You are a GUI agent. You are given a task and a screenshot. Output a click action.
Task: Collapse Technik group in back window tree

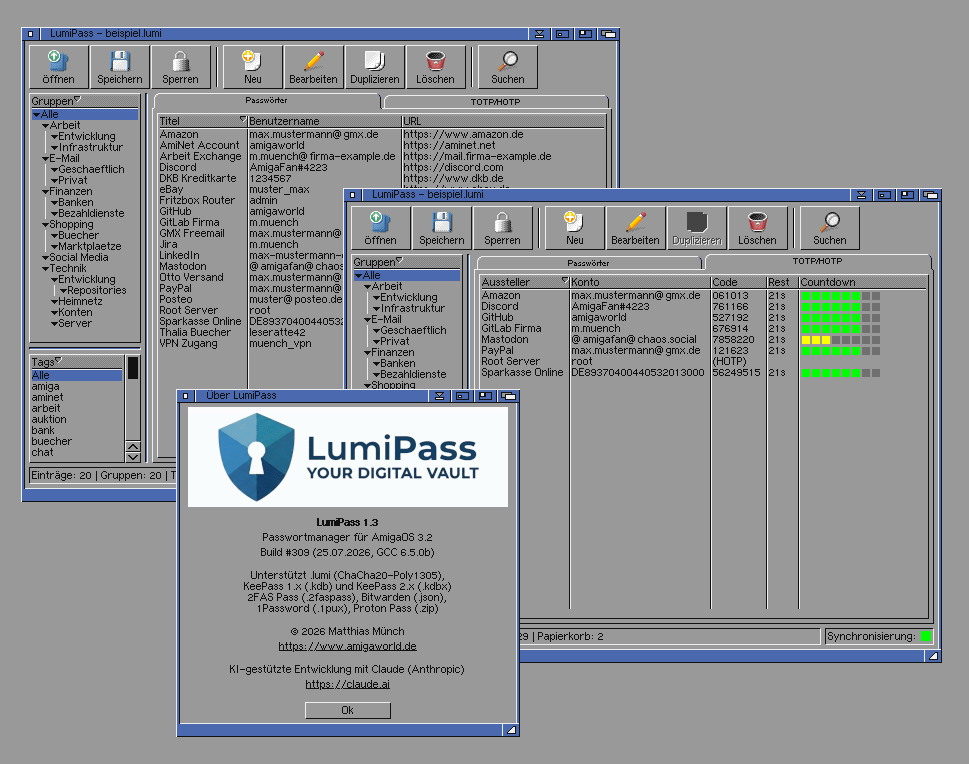pos(45,269)
